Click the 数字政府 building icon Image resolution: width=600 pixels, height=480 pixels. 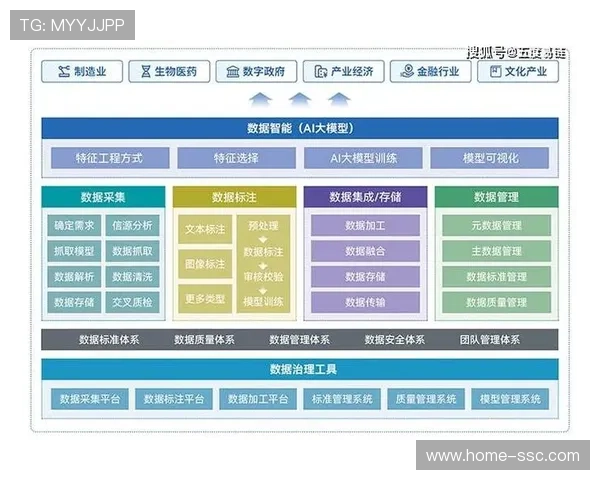233,72
